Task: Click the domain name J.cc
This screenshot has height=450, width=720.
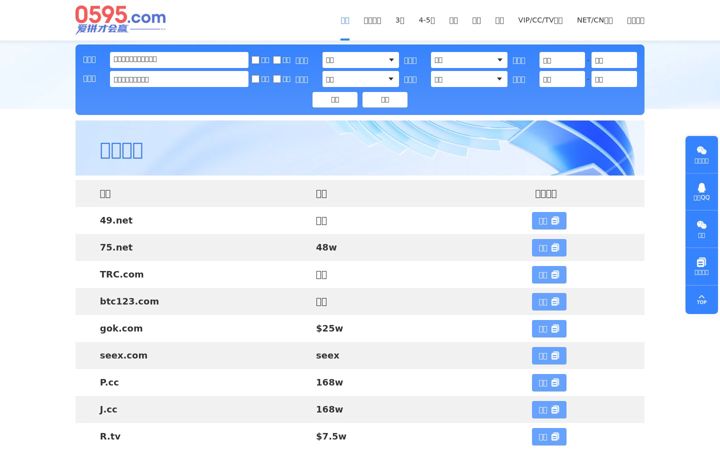Action: point(108,410)
